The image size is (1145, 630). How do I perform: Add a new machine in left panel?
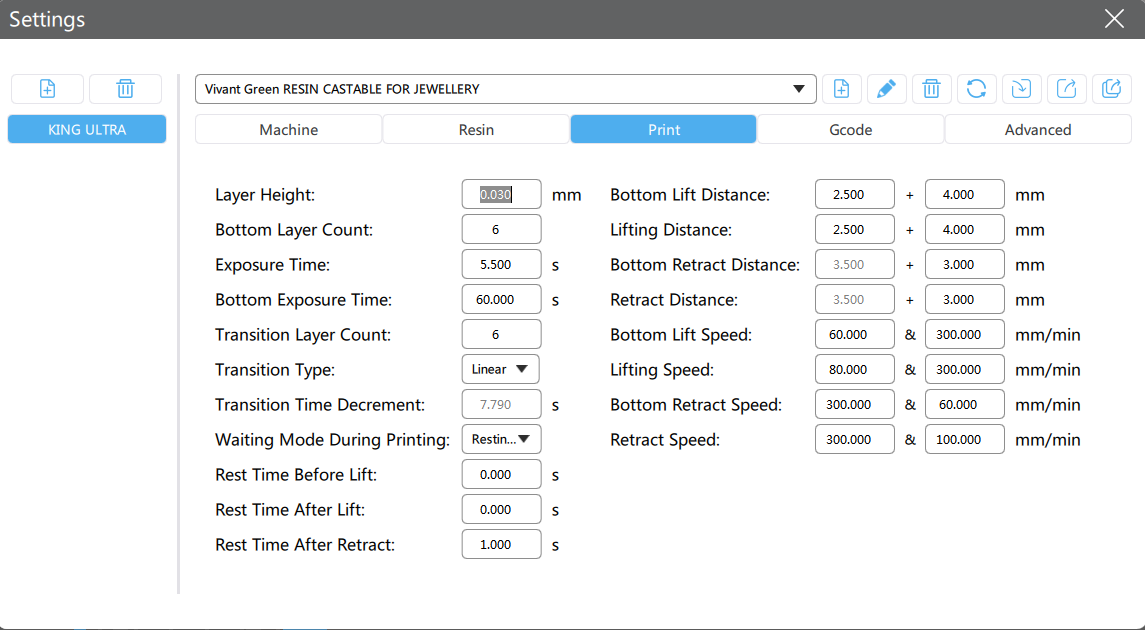47,89
